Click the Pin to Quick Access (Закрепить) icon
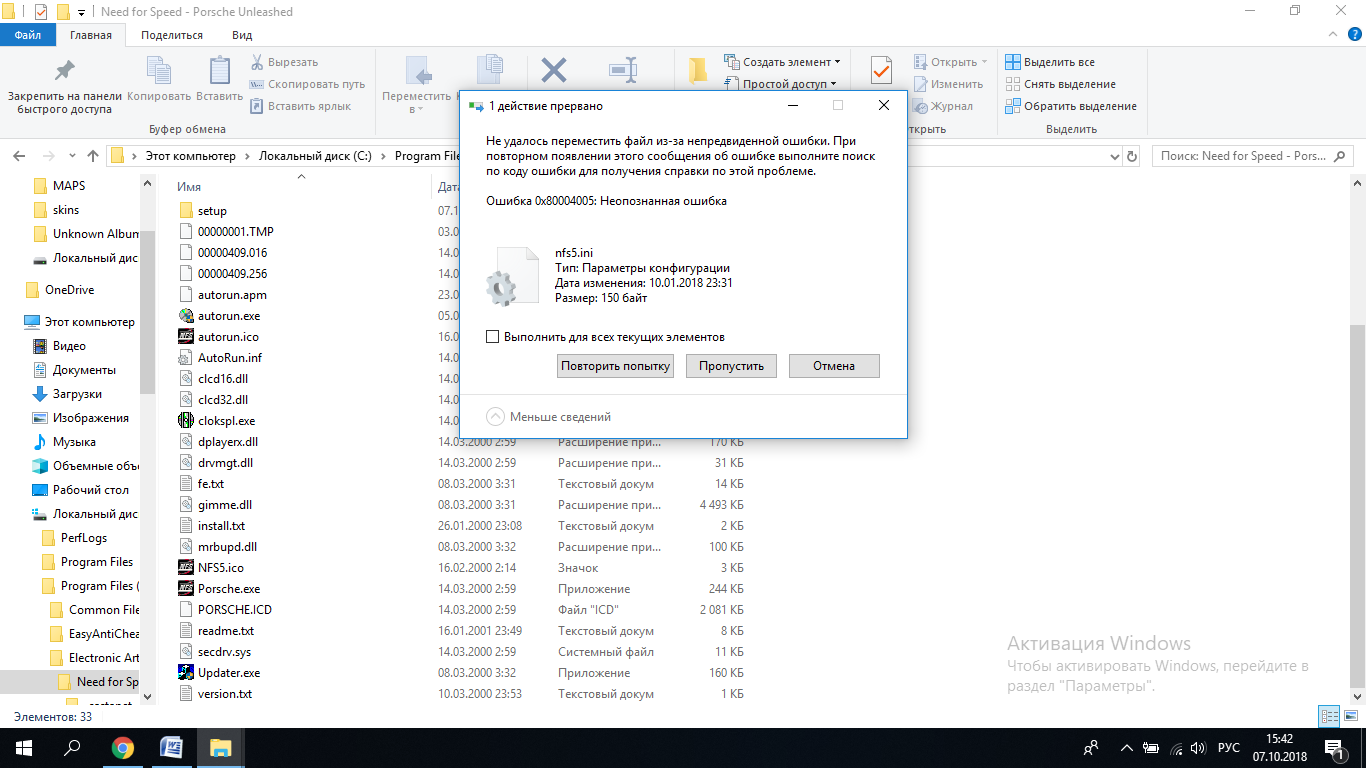Screen dimensions: 1366x768 click(x=64, y=71)
